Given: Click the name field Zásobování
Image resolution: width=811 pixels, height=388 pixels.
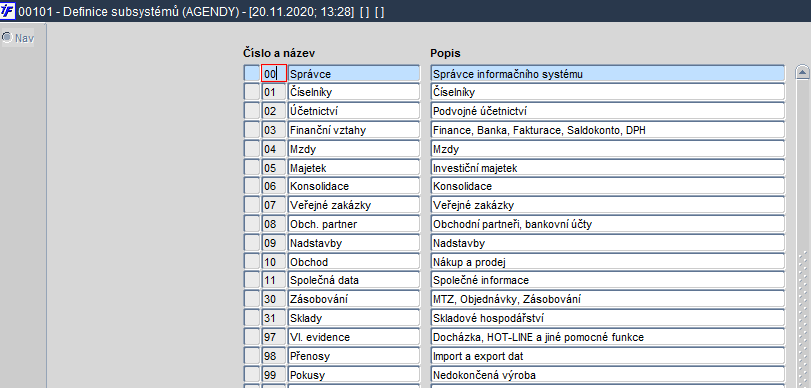Looking at the screenshot, I should pos(354,300).
